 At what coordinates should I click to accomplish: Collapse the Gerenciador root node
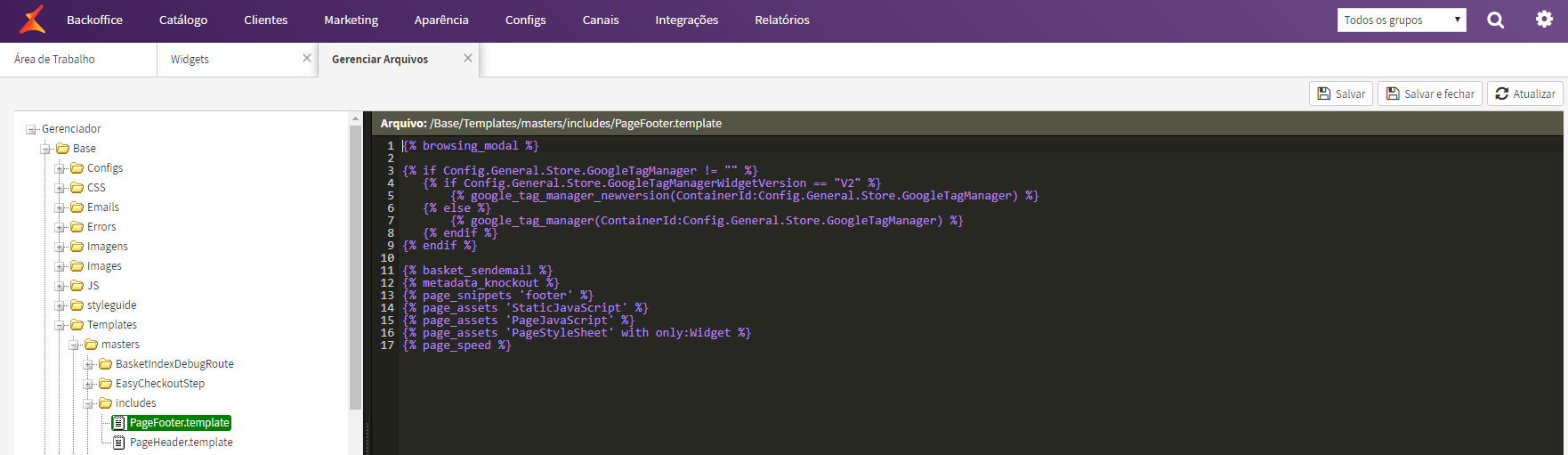pos(31,129)
